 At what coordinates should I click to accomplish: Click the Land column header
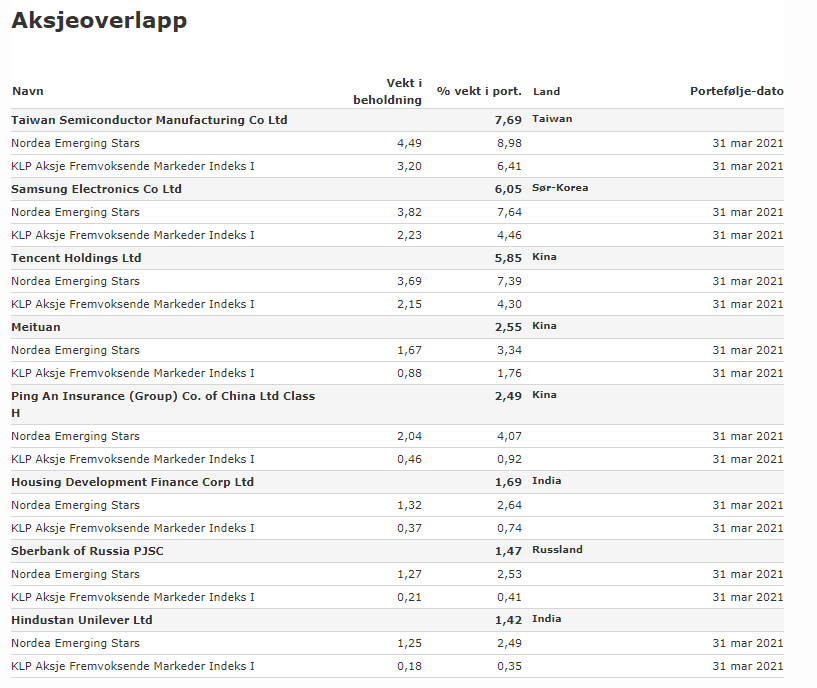546,92
